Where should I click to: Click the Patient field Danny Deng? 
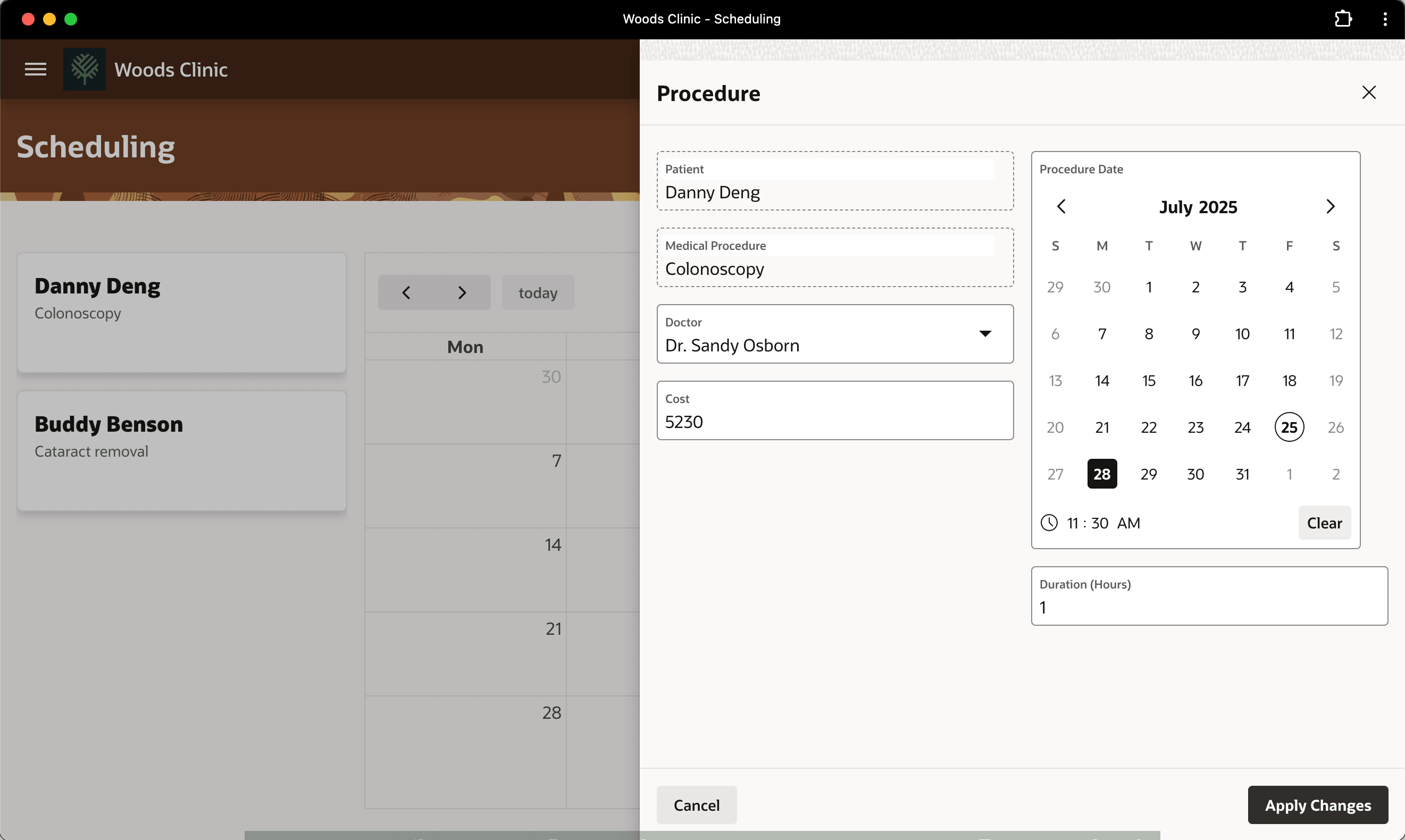click(x=835, y=181)
